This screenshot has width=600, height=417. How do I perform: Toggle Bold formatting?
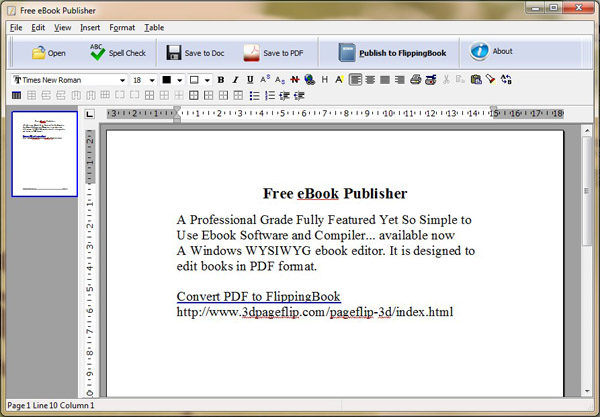tap(221, 80)
